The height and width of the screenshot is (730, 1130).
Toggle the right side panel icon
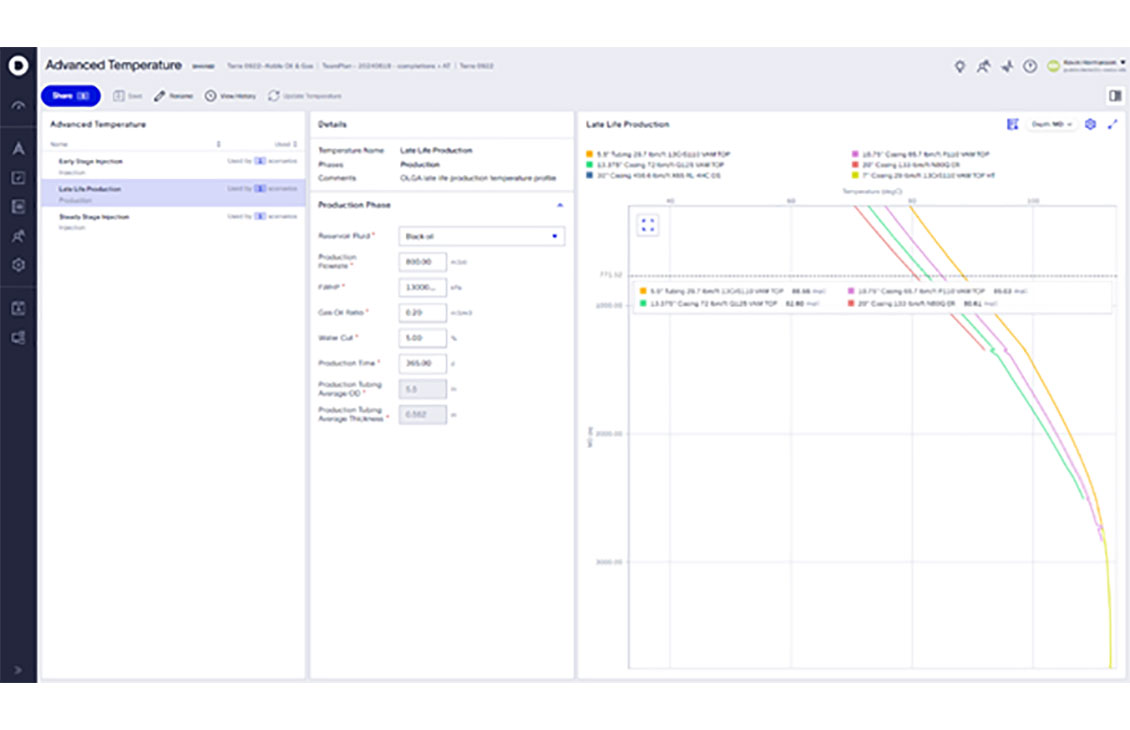tap(1114, 96)
